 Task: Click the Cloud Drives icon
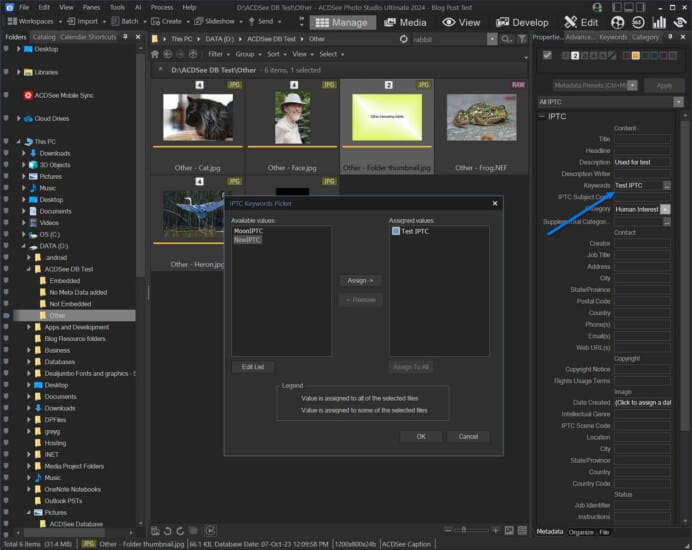point(28,118)
